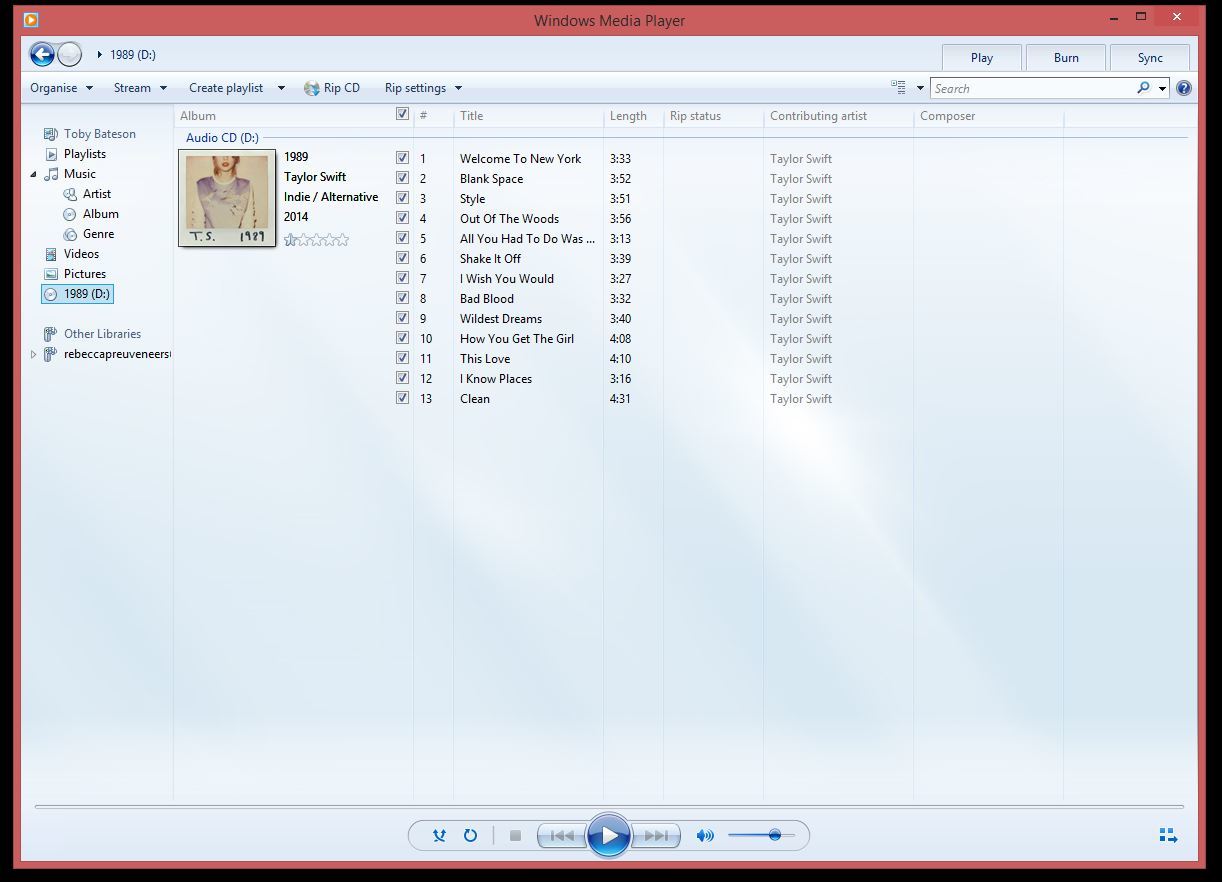Skip to next track

coord(656,835)
